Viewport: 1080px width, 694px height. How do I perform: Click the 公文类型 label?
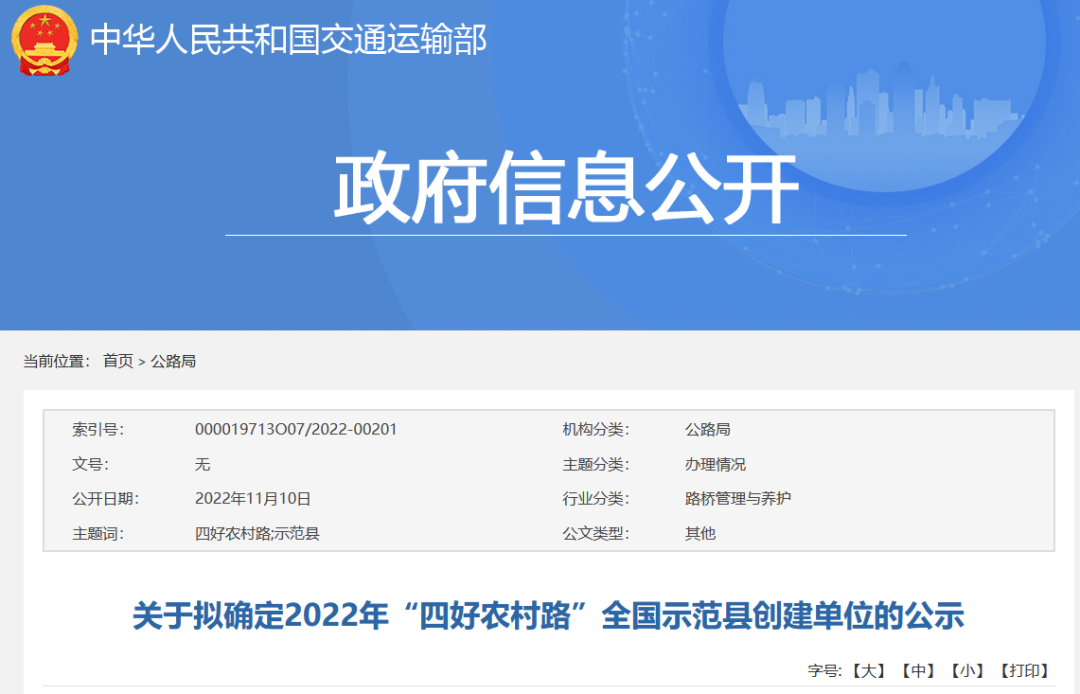pyautogui.click(x=596, y=534)
